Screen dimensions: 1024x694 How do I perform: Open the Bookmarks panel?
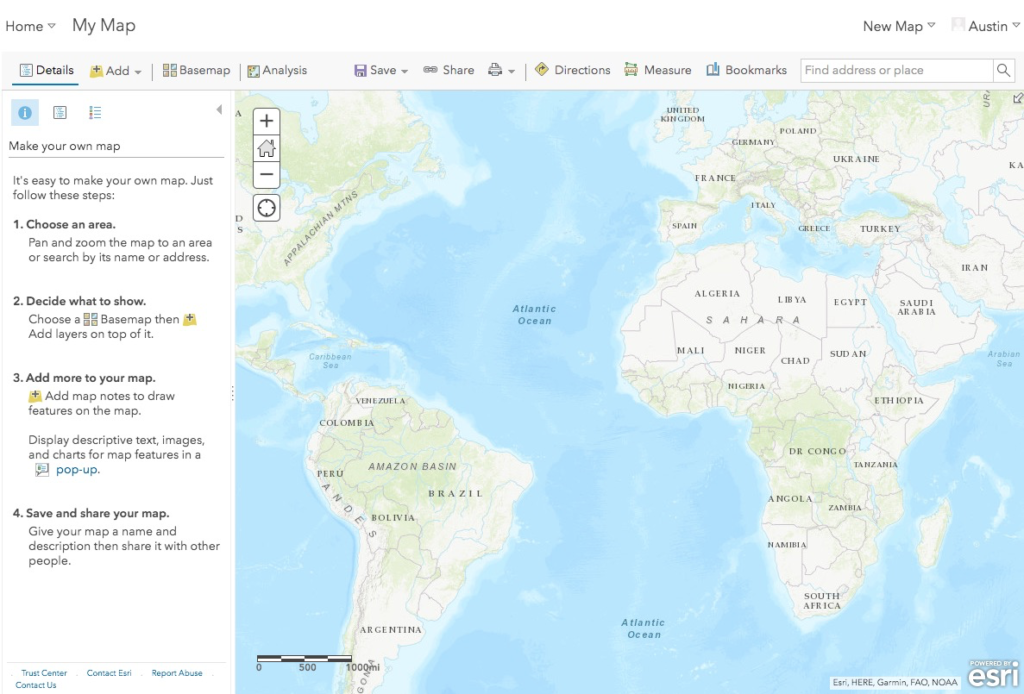pos(746,70)
